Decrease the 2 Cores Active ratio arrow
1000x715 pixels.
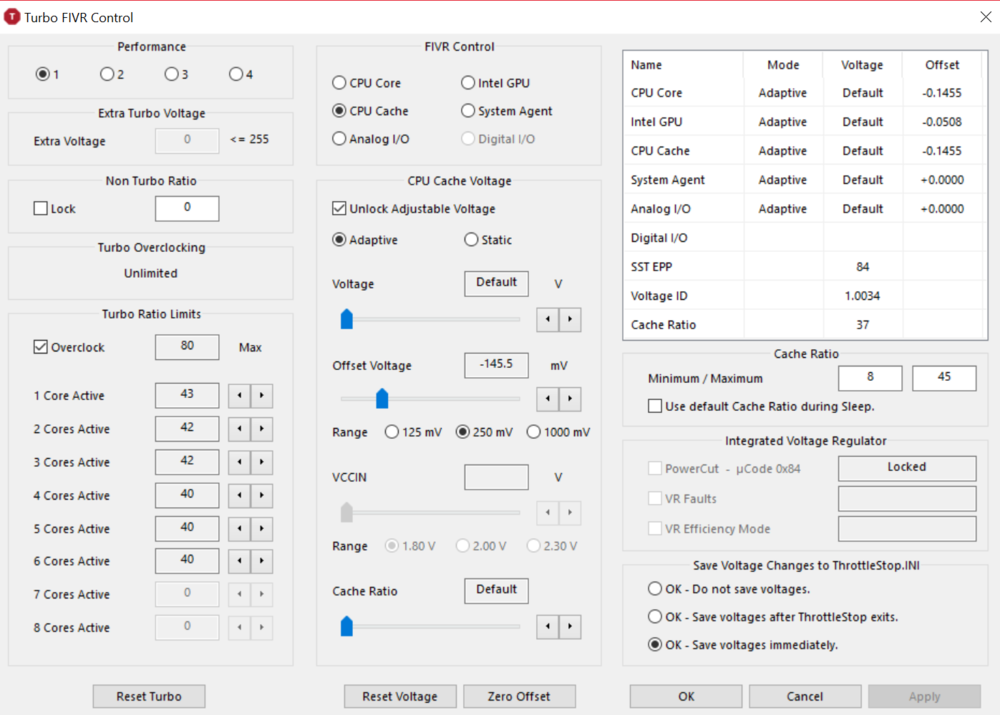coord(239,429)
